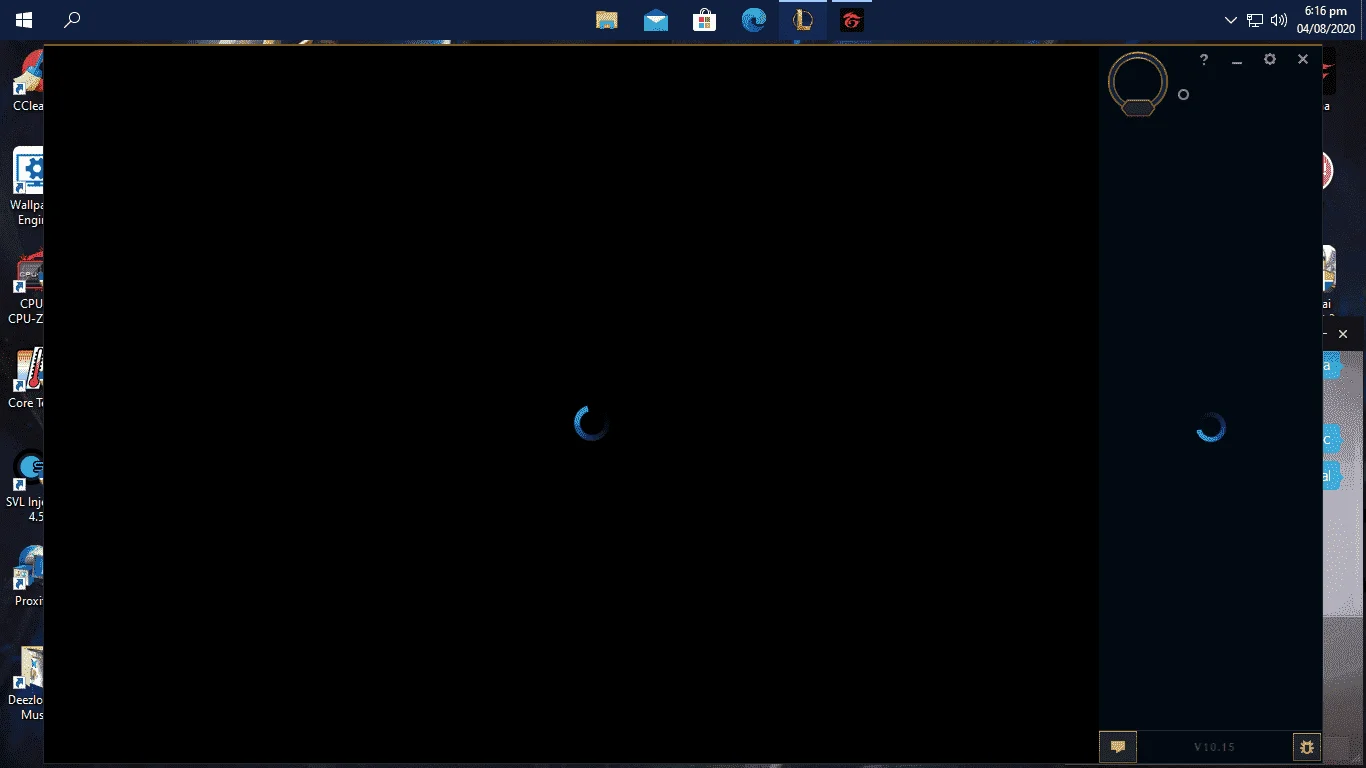Viewport: 1366px width, 768px height.
Task: Open File Explorer from the taskbar
Action: (606, 20)
